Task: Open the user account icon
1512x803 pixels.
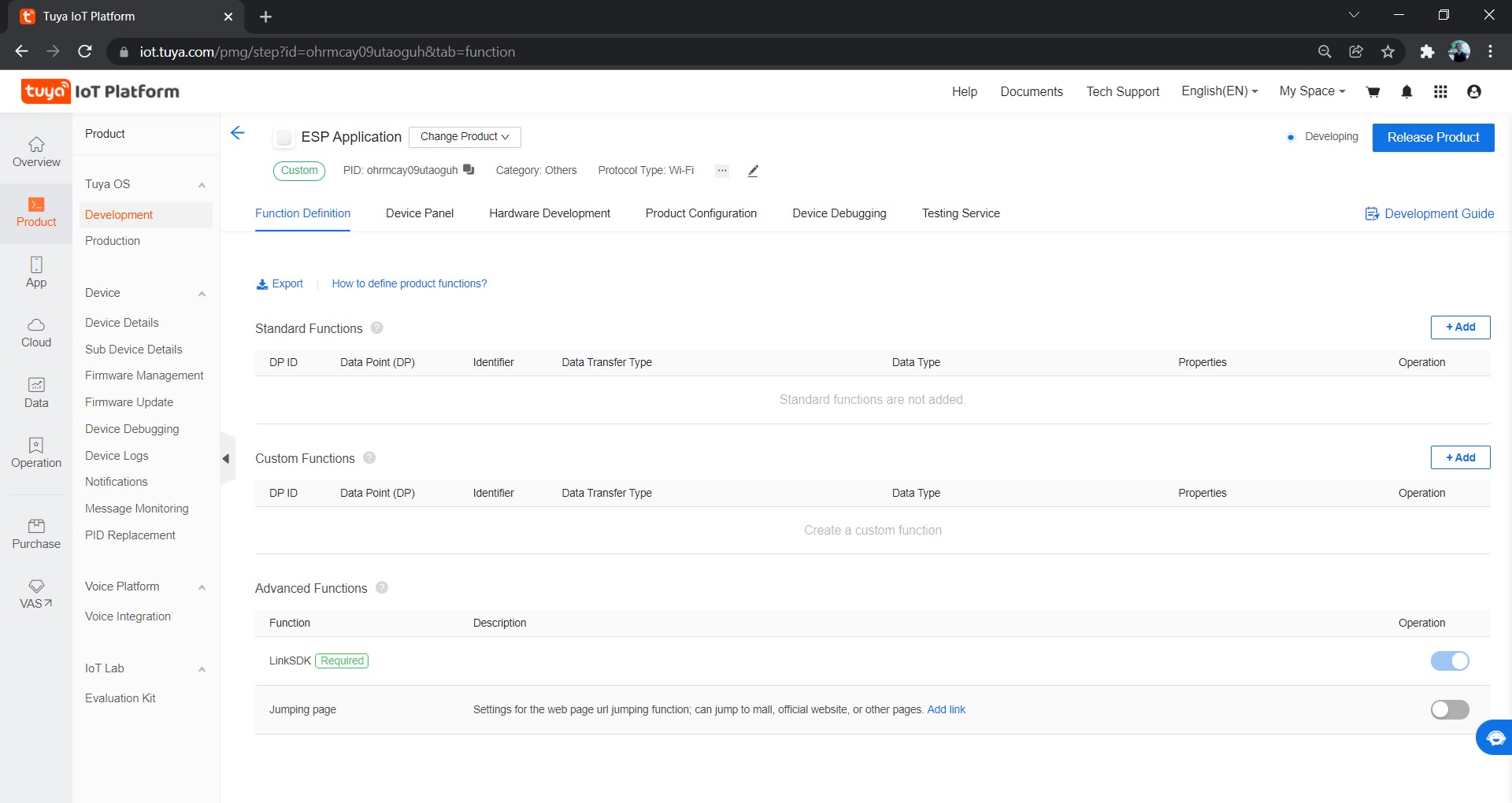Action: 1474,92
